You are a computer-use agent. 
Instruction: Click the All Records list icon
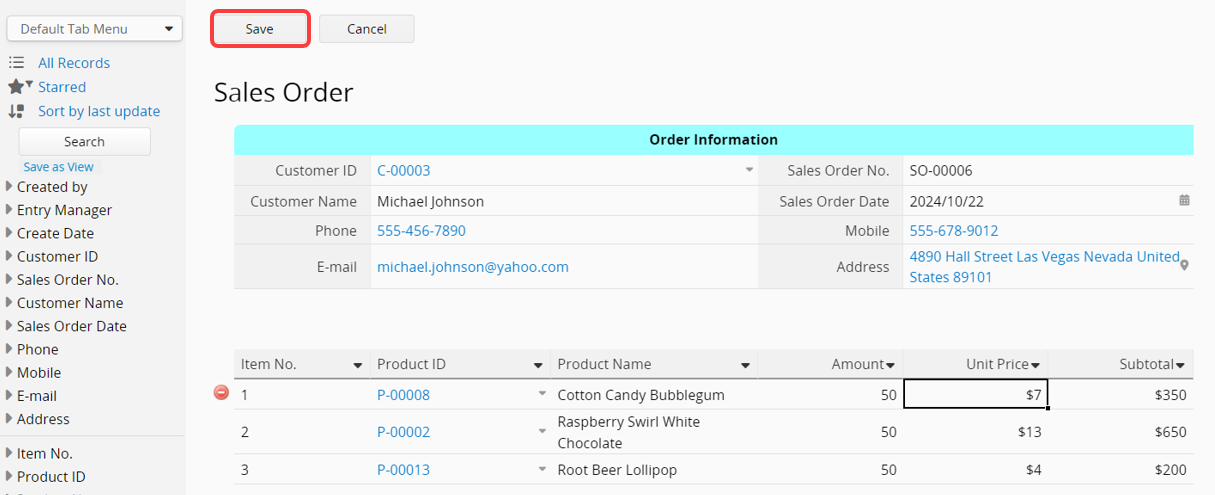[x=16, y=63]
